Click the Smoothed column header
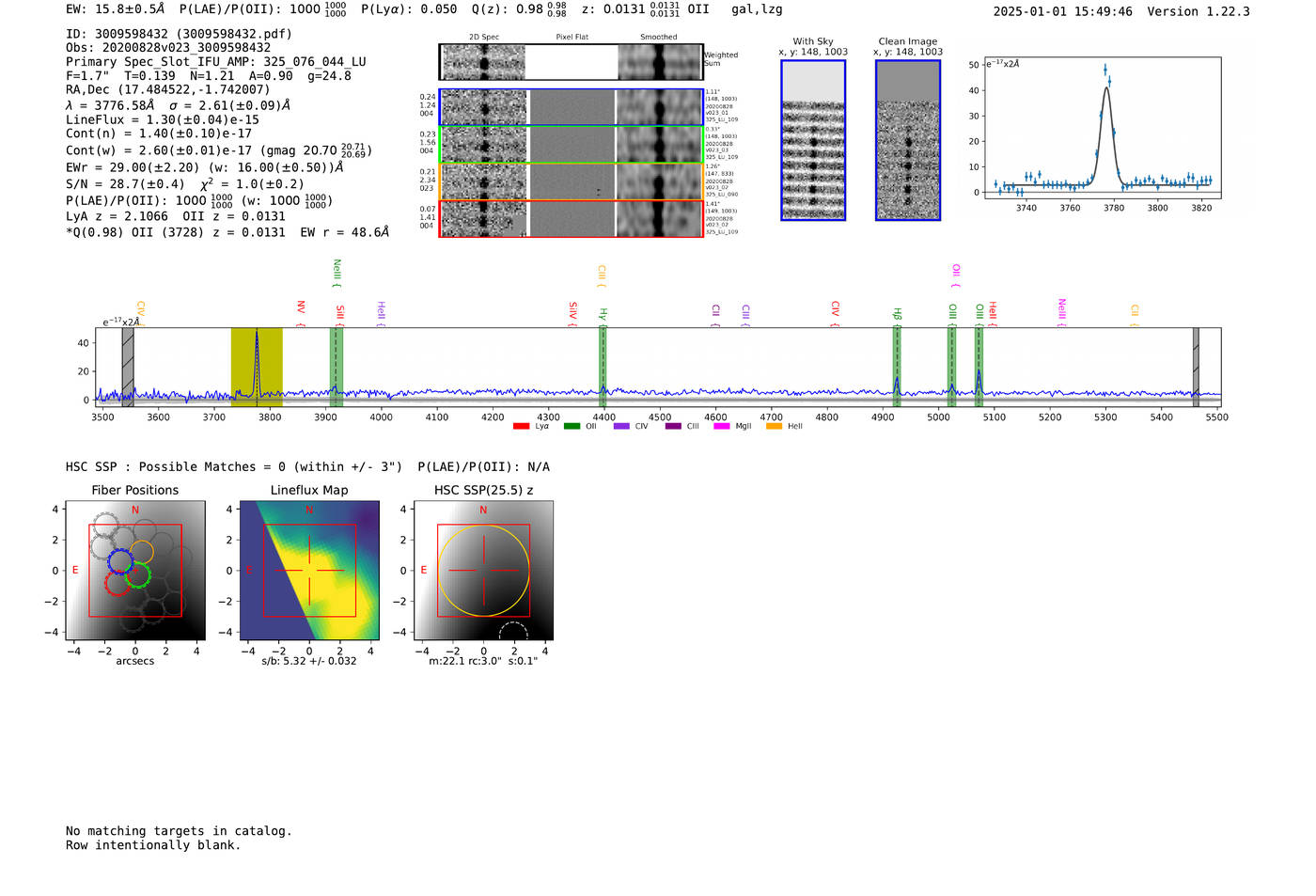 (x=658, y=38)
